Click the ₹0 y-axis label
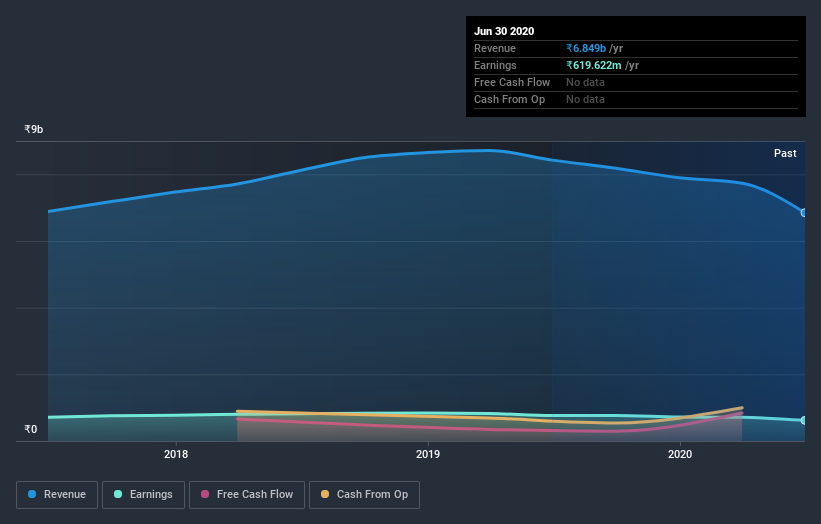 (x=31, y=429)
